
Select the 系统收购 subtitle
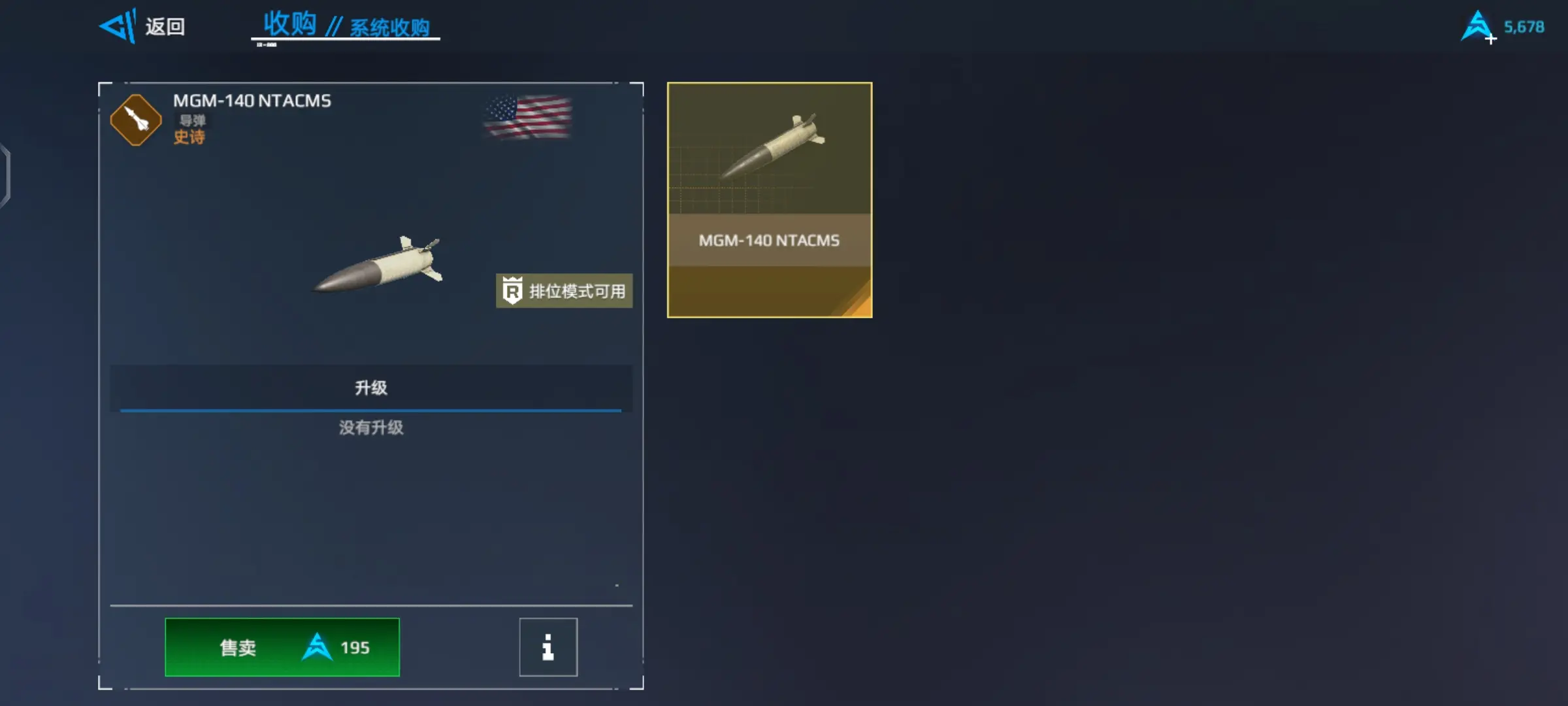[x=390, y=27]
